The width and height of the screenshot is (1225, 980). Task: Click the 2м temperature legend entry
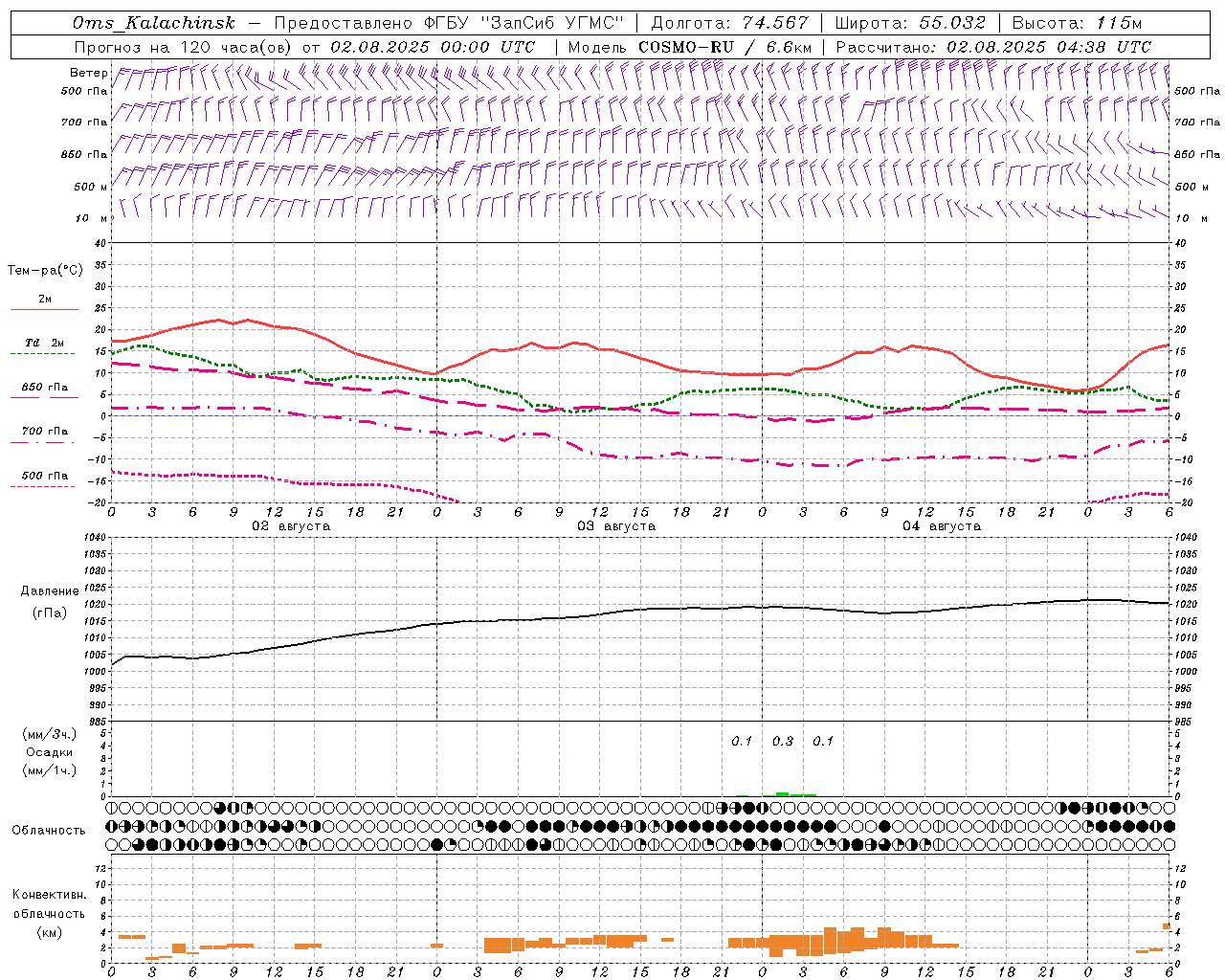45,300
